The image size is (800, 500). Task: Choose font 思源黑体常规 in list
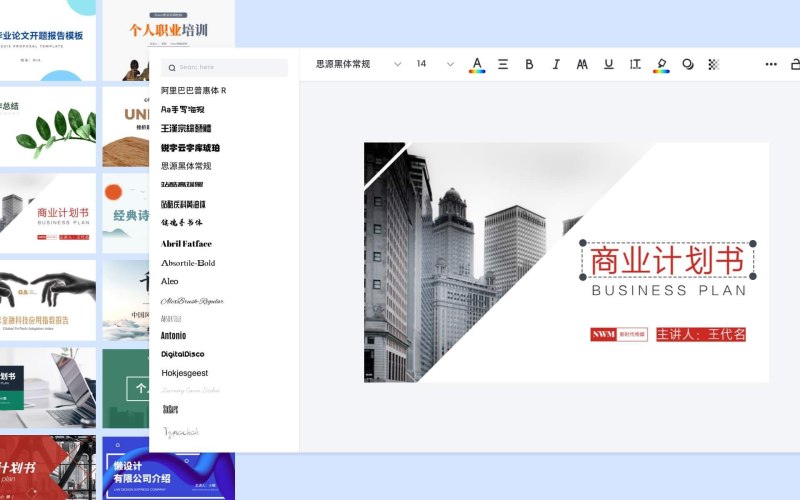[186, 166]
